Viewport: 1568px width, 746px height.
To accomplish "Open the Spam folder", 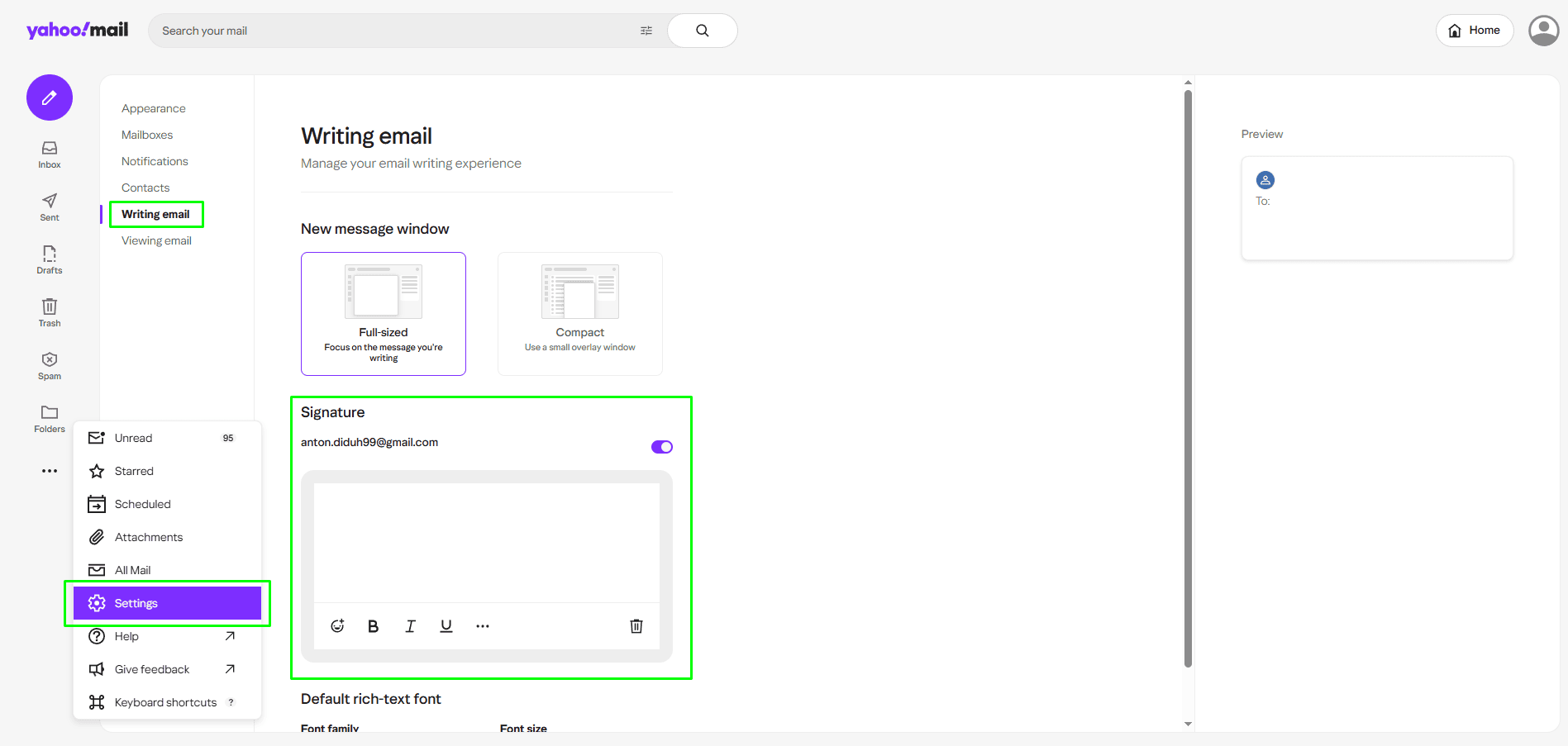I will point(50,366).
